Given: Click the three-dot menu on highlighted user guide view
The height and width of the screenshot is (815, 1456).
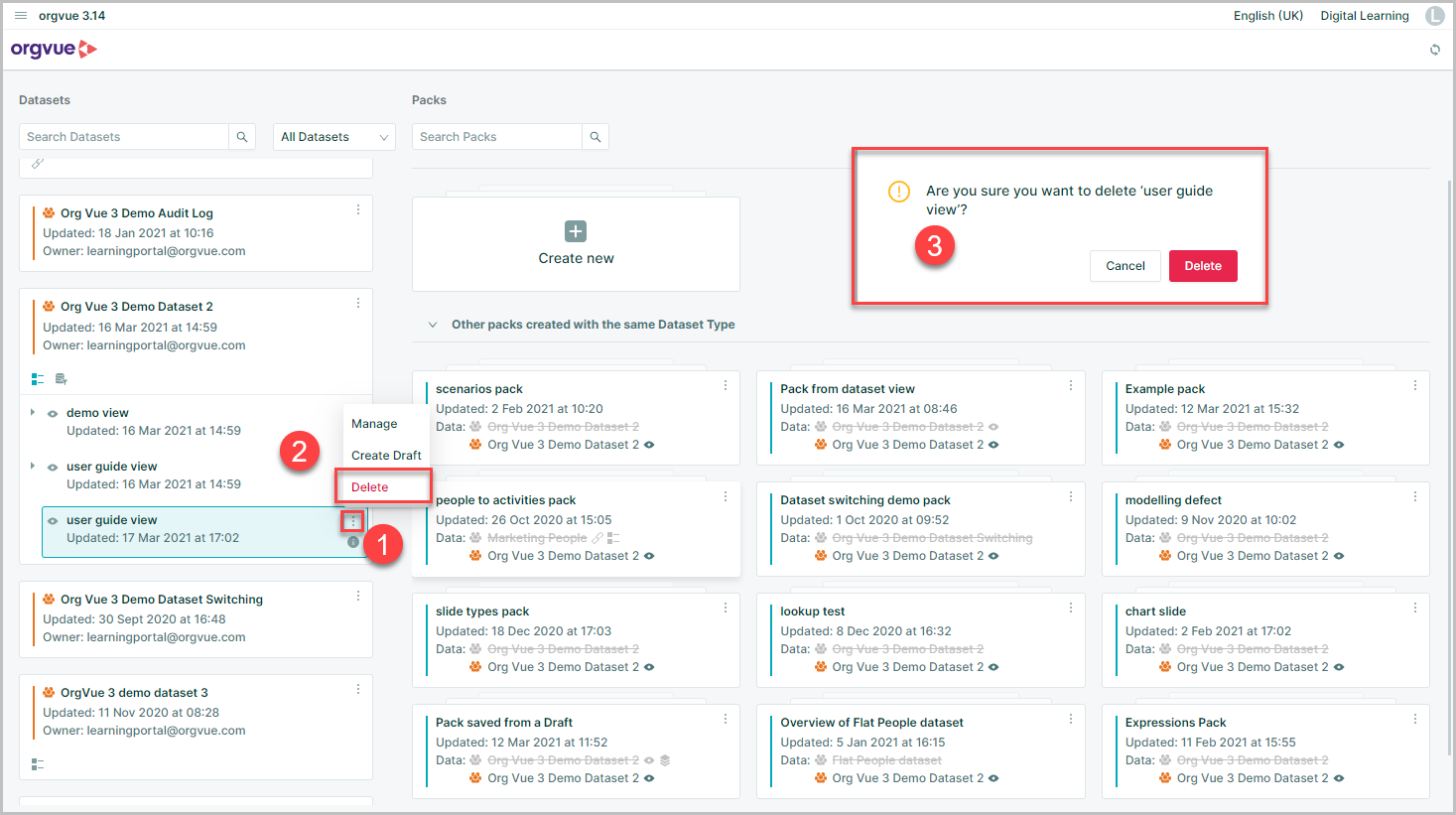Looking at the screenshot, I should point(352,521).
